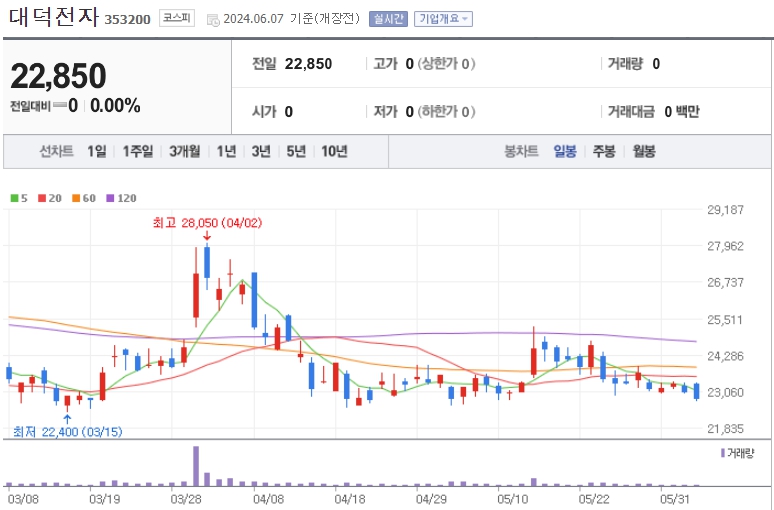
Task: Click the 선차트 label
Action: click(57, 151)
